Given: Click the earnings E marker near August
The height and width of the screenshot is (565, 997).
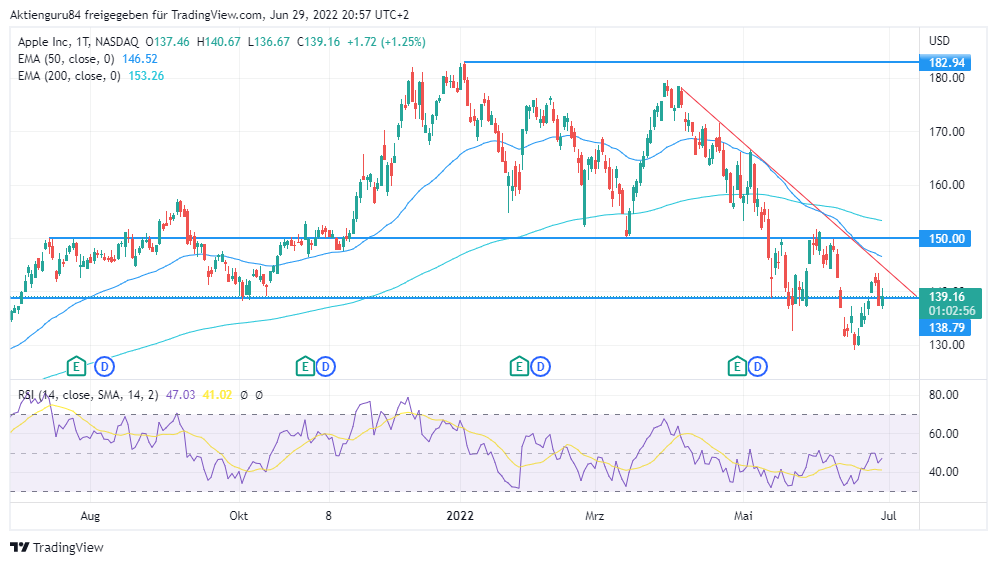Looking at the screenshot, I should tap(76, 366).
